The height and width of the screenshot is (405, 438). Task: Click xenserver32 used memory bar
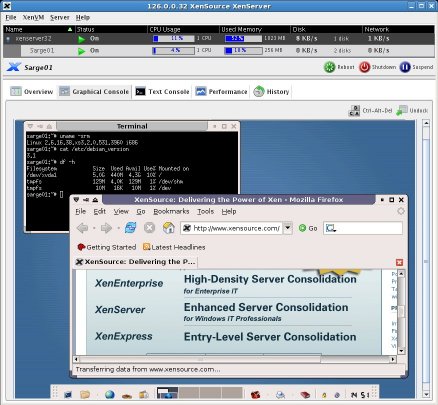[x=243, y=39]
